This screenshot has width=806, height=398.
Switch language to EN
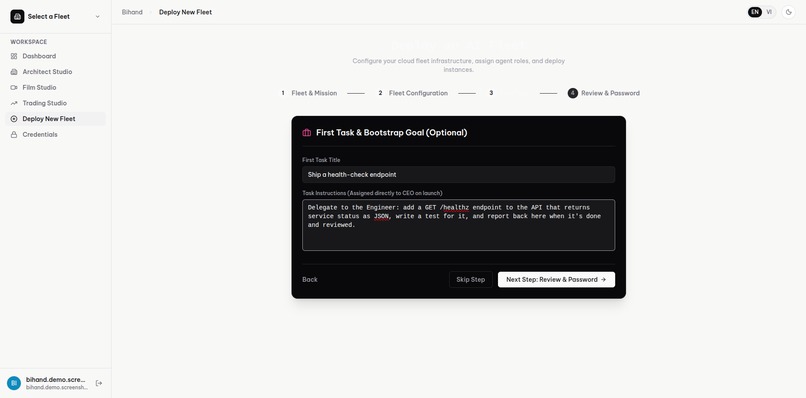pos(755,12)
